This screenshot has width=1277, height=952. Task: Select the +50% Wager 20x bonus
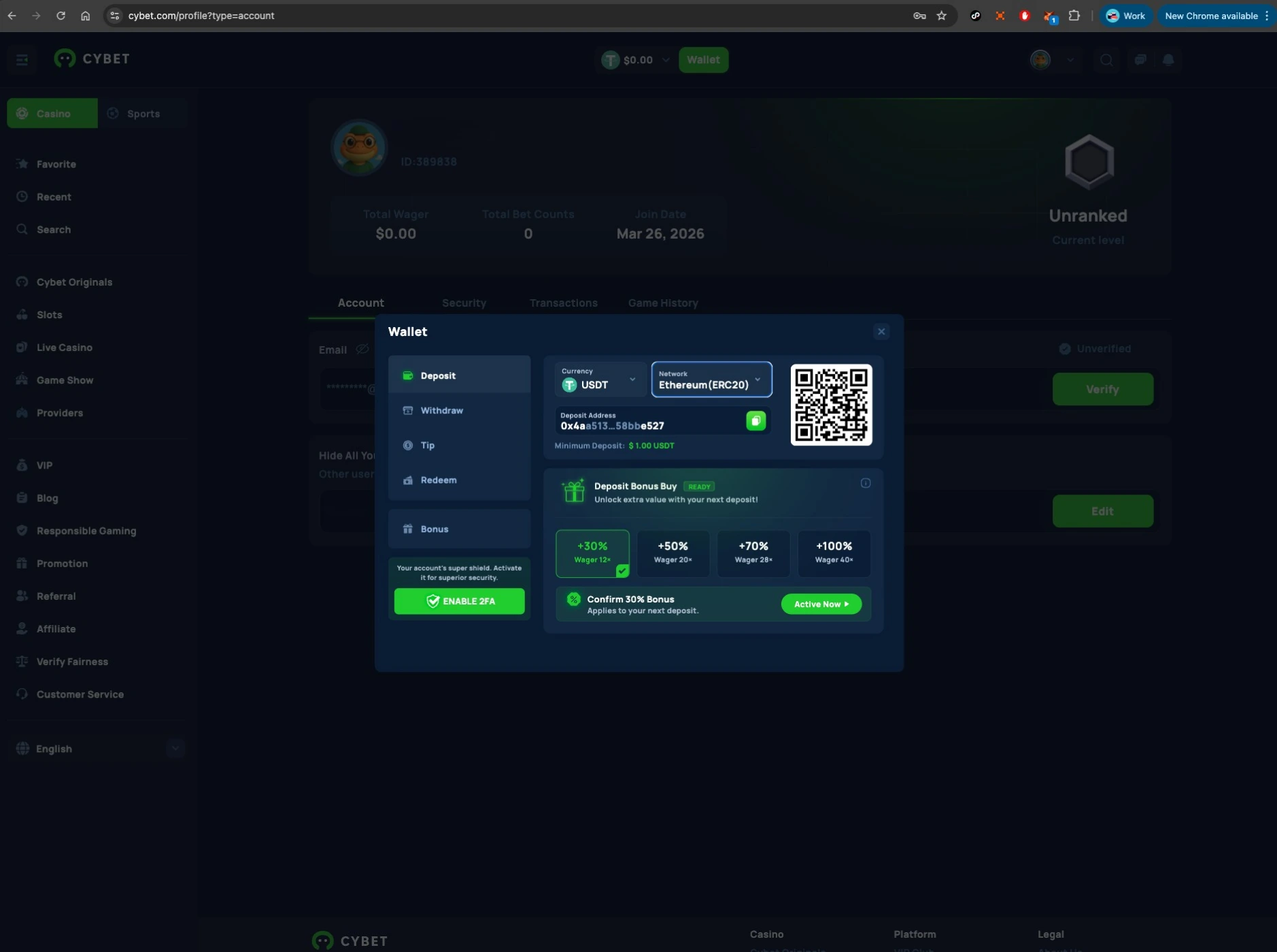click(x=672, y=554)
